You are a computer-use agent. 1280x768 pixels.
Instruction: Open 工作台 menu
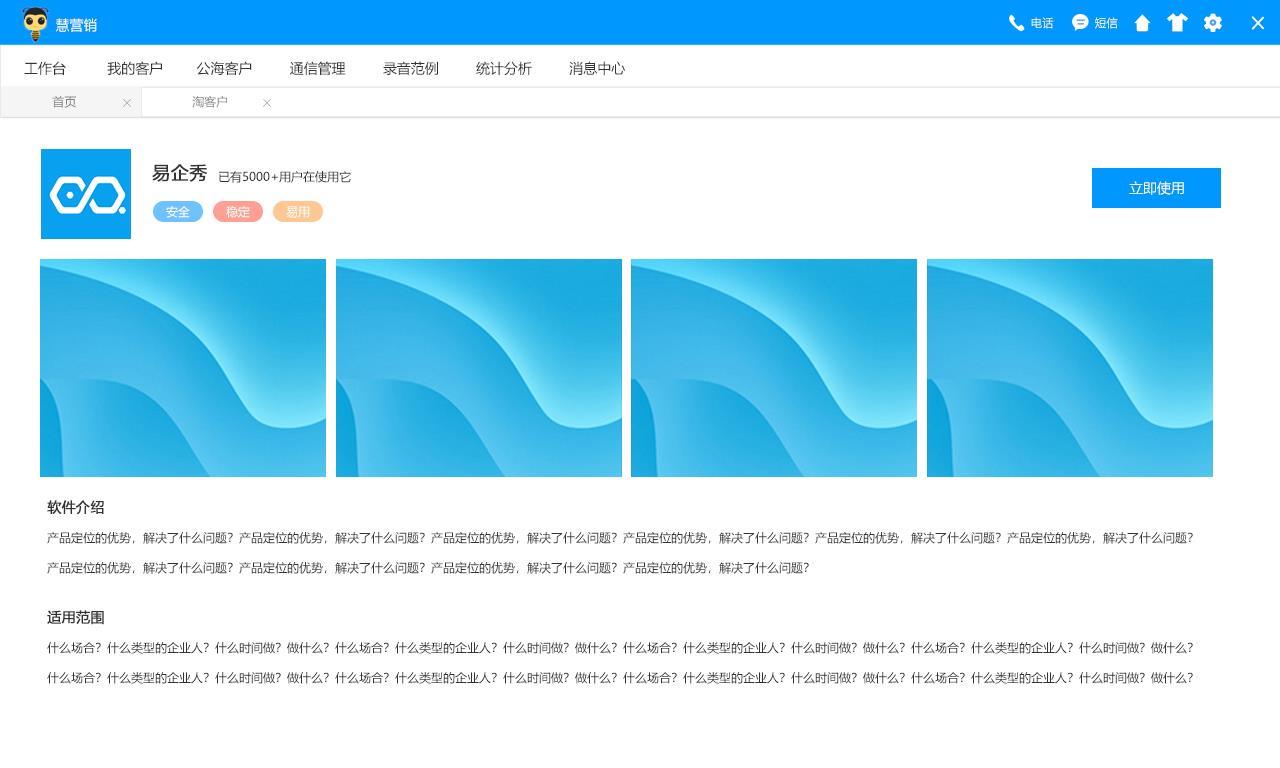click(45, 68)
